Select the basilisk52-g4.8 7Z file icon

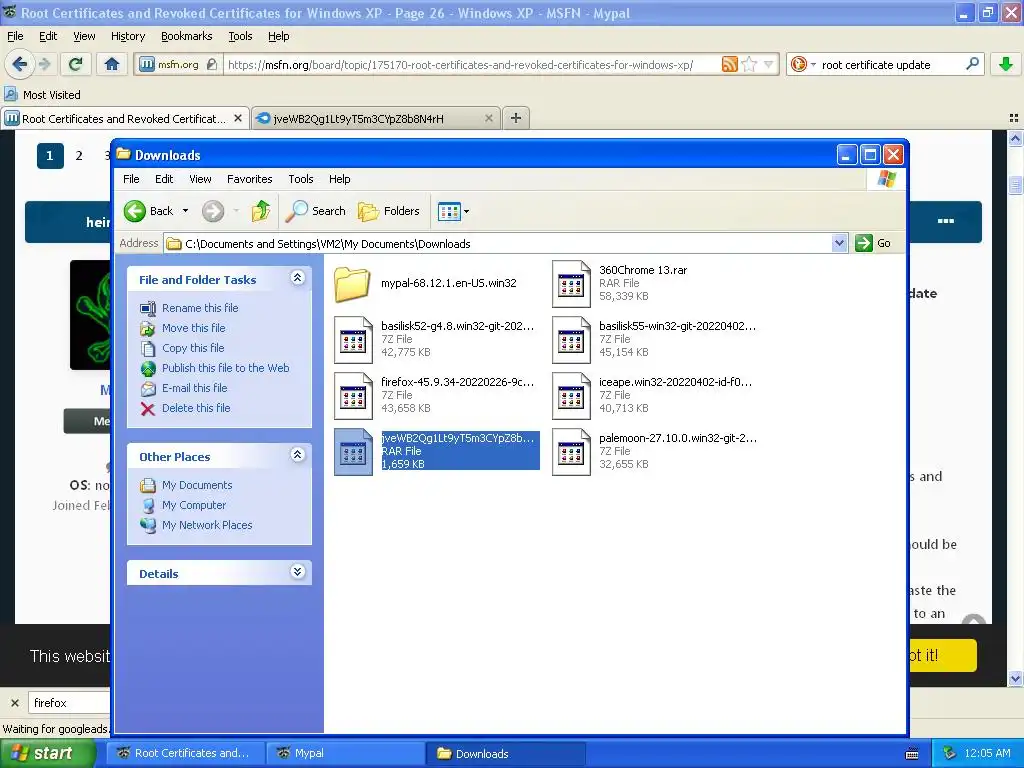pos(353,340)
